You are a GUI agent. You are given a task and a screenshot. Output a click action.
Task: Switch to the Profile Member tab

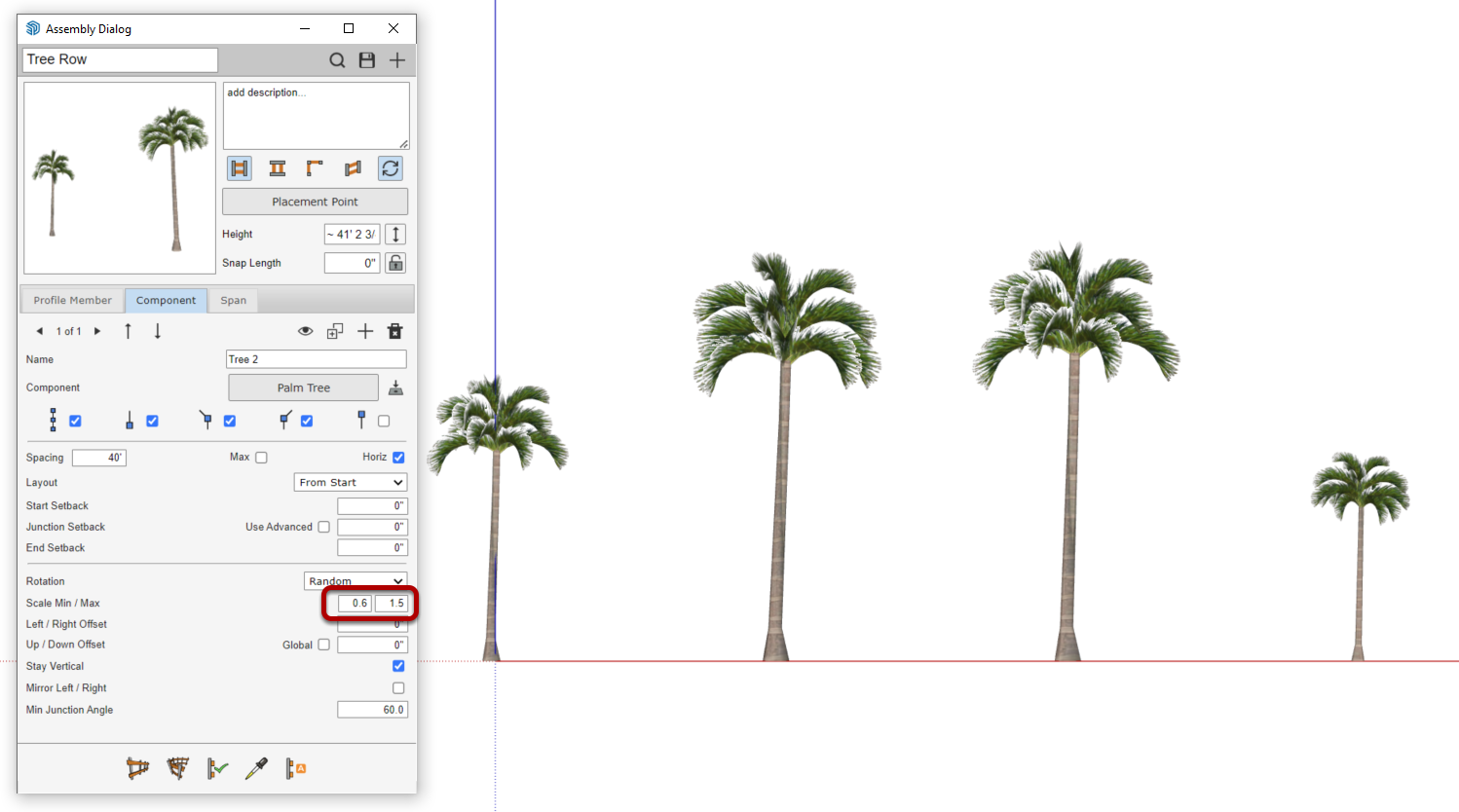click(x=73, y=300)
